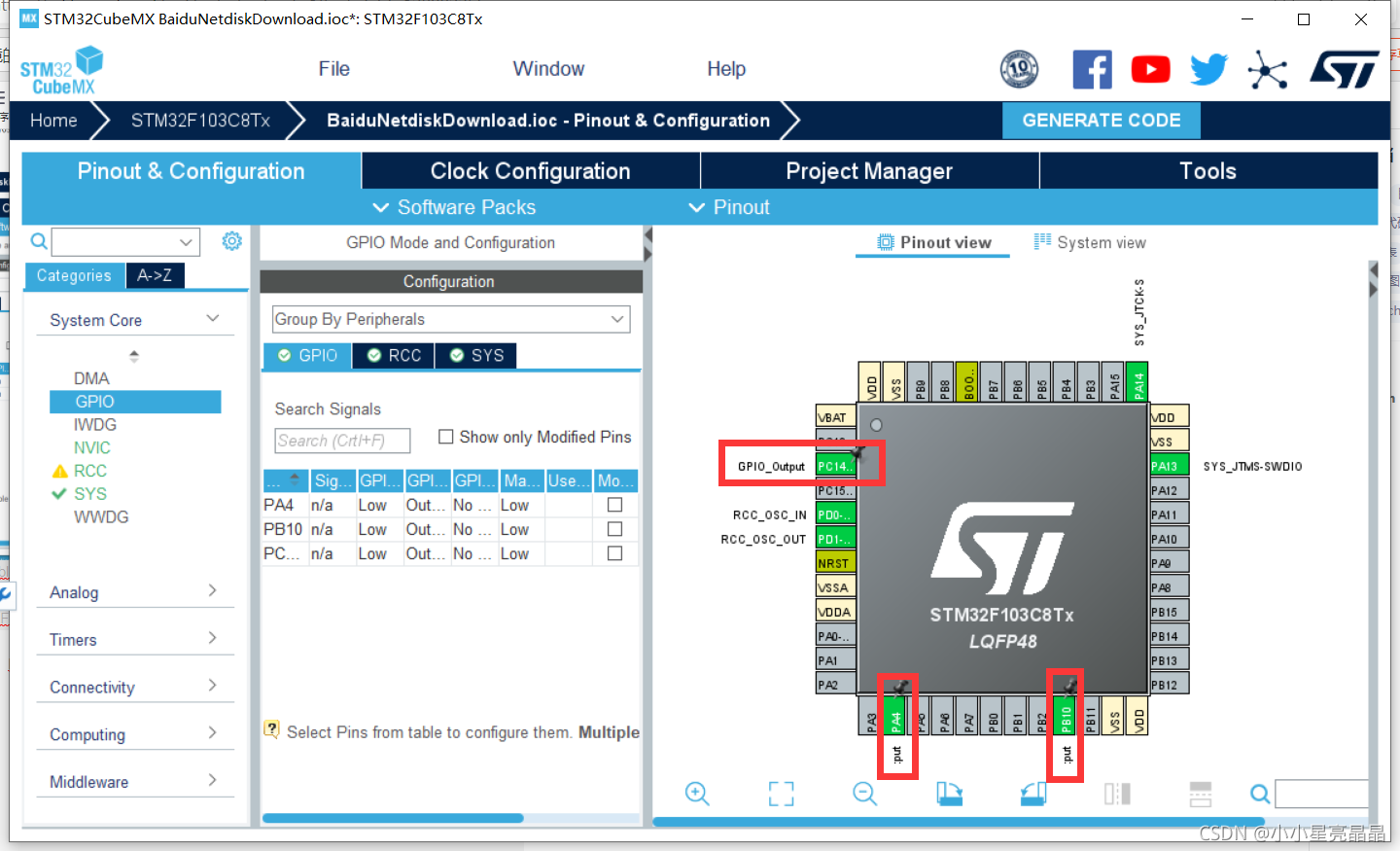1400x851 pixels.
Task: Fit chip view to window
Action: [781, 794]
